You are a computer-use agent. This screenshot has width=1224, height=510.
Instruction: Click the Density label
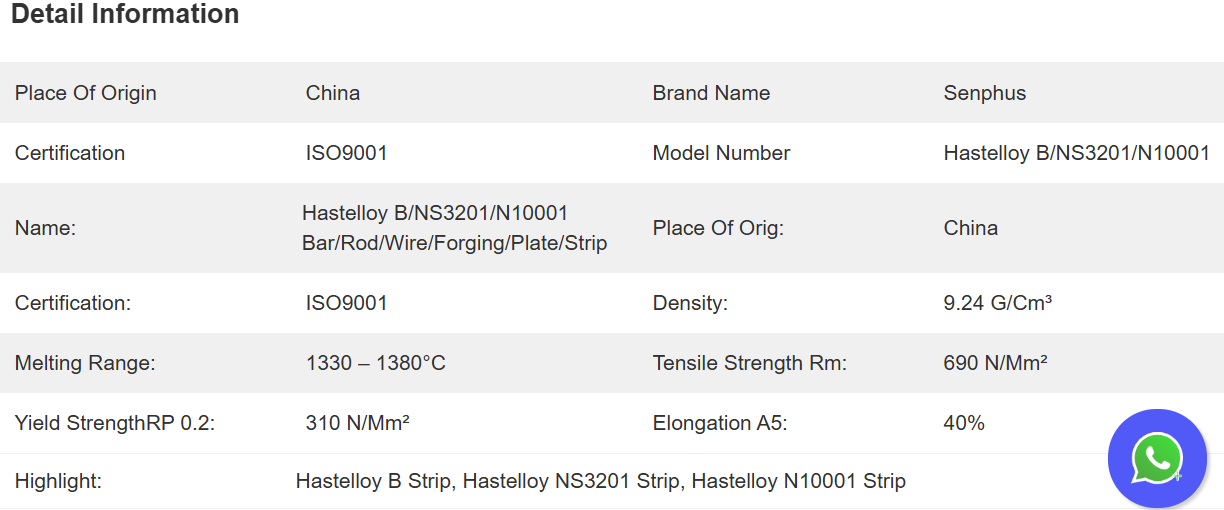(690, 303)
